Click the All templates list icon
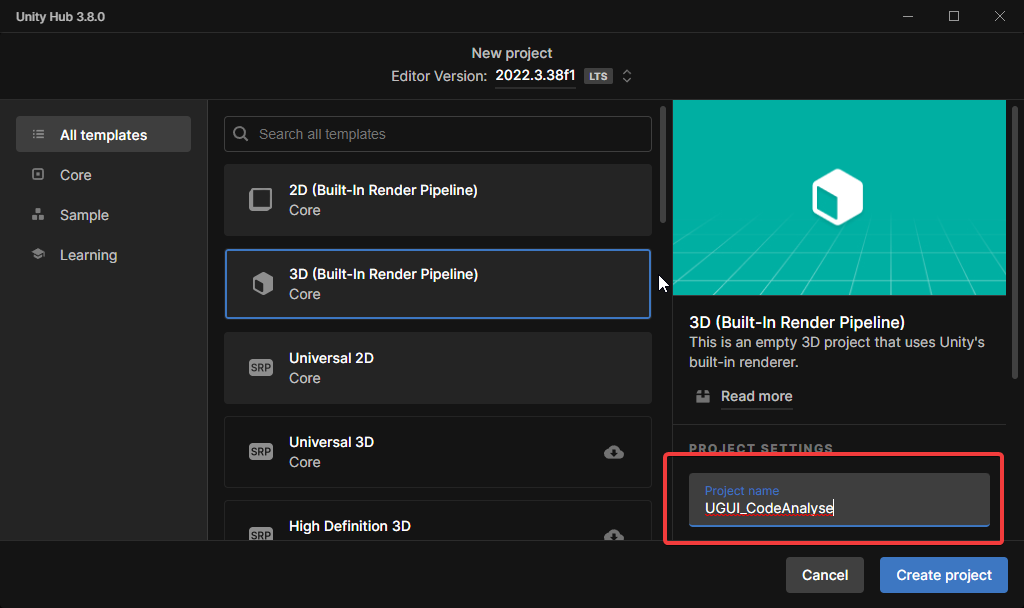Image resolution: width=1024 pixels, height=608 pixels. point(39,135)
